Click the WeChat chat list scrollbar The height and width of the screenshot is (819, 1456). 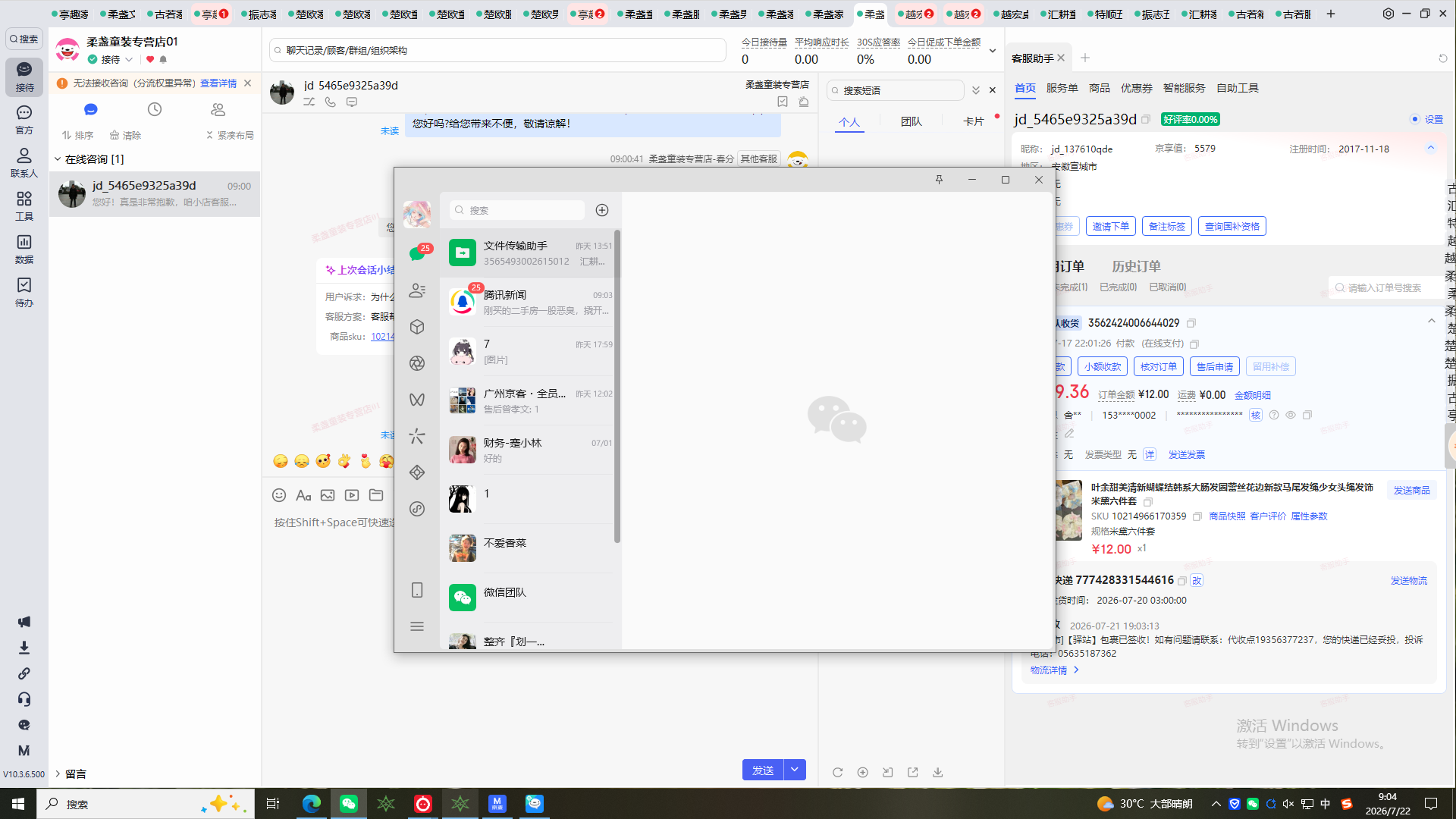click(x=617, y=386)
